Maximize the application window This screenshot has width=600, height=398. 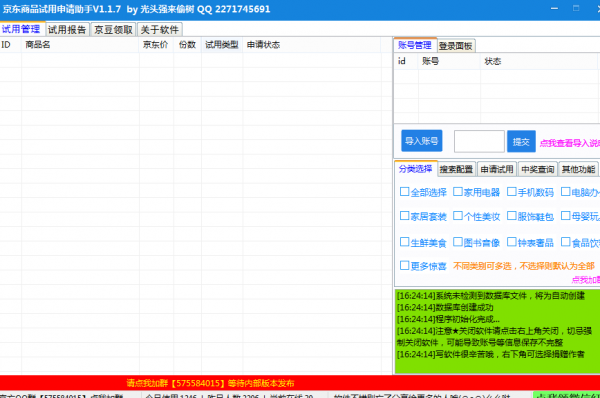pyautogui.click(x=576, y=8)
